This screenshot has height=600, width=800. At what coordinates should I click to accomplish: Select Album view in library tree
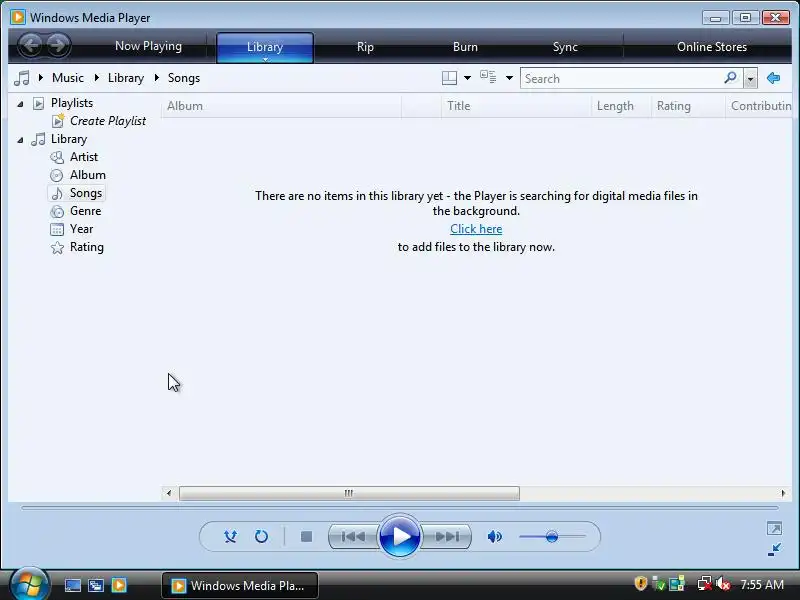point(88,175)
